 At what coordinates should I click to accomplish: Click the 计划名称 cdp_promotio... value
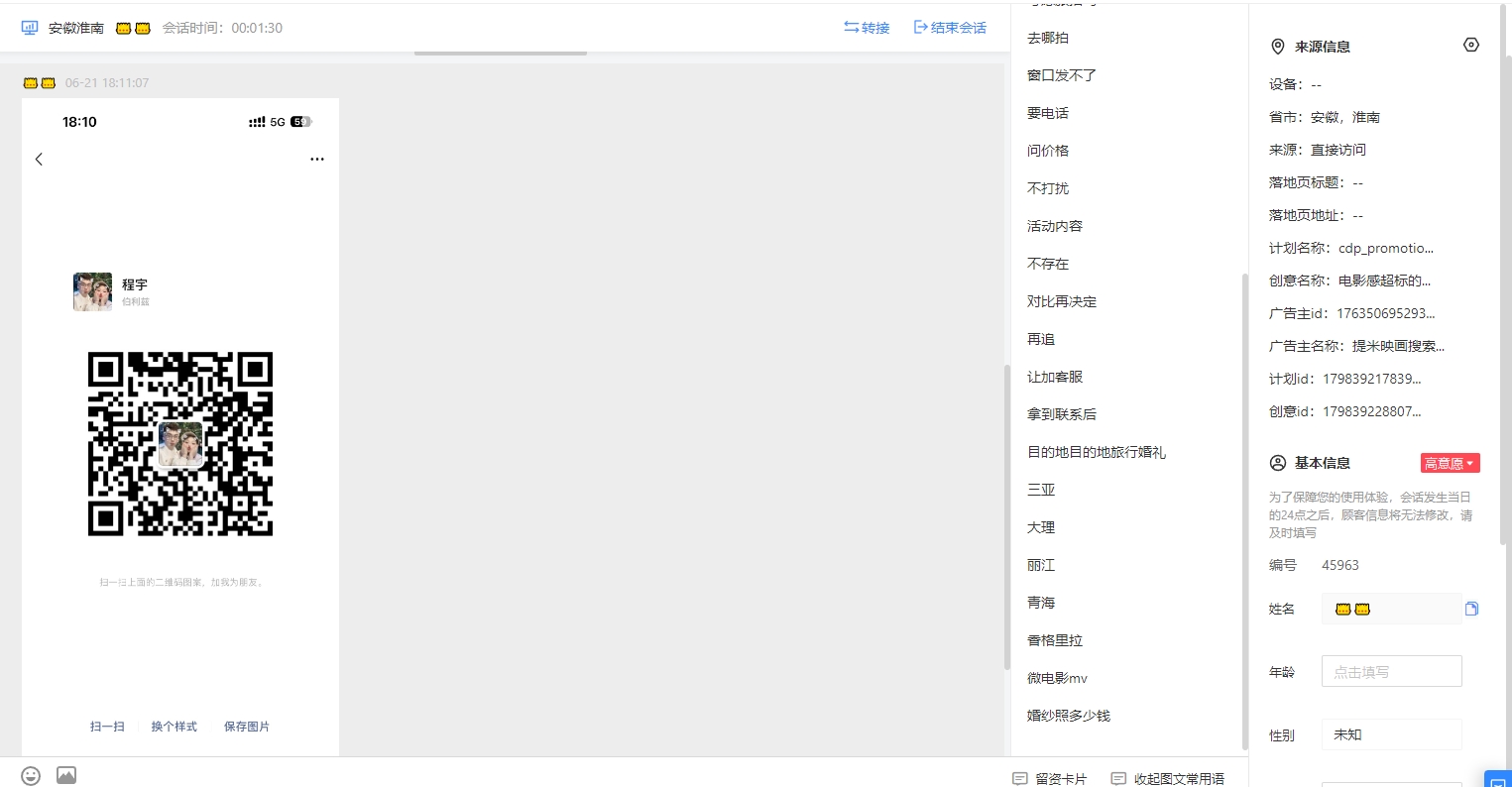pyautogui.click(x=1386, y=248)
